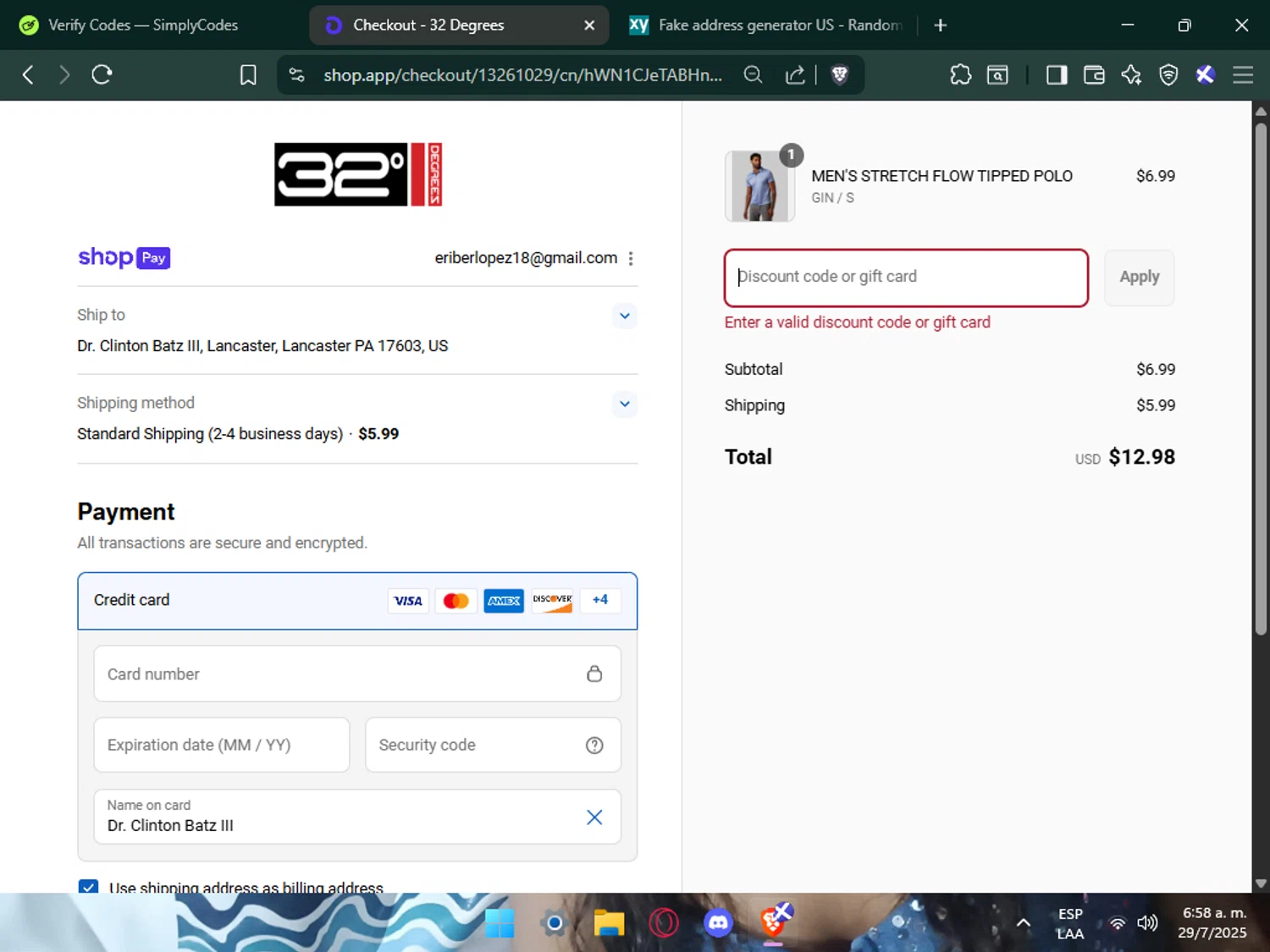Focus the Expiration date field
Viewport: 1270px width, 952px height.
tap(221, 745)
